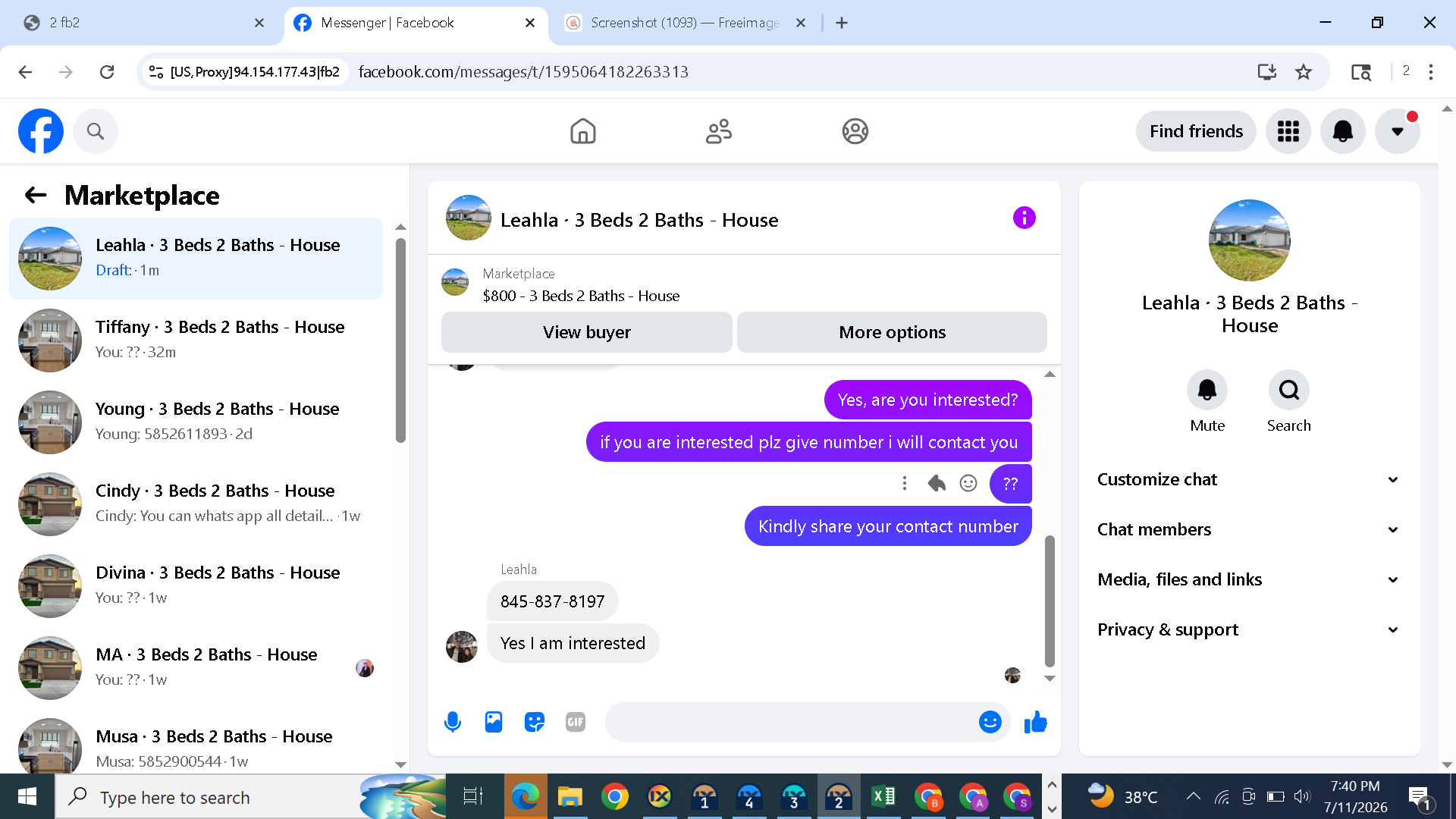Go back in browser history
This screenshot has height=819, width=1456.
[x=25, y=72]
